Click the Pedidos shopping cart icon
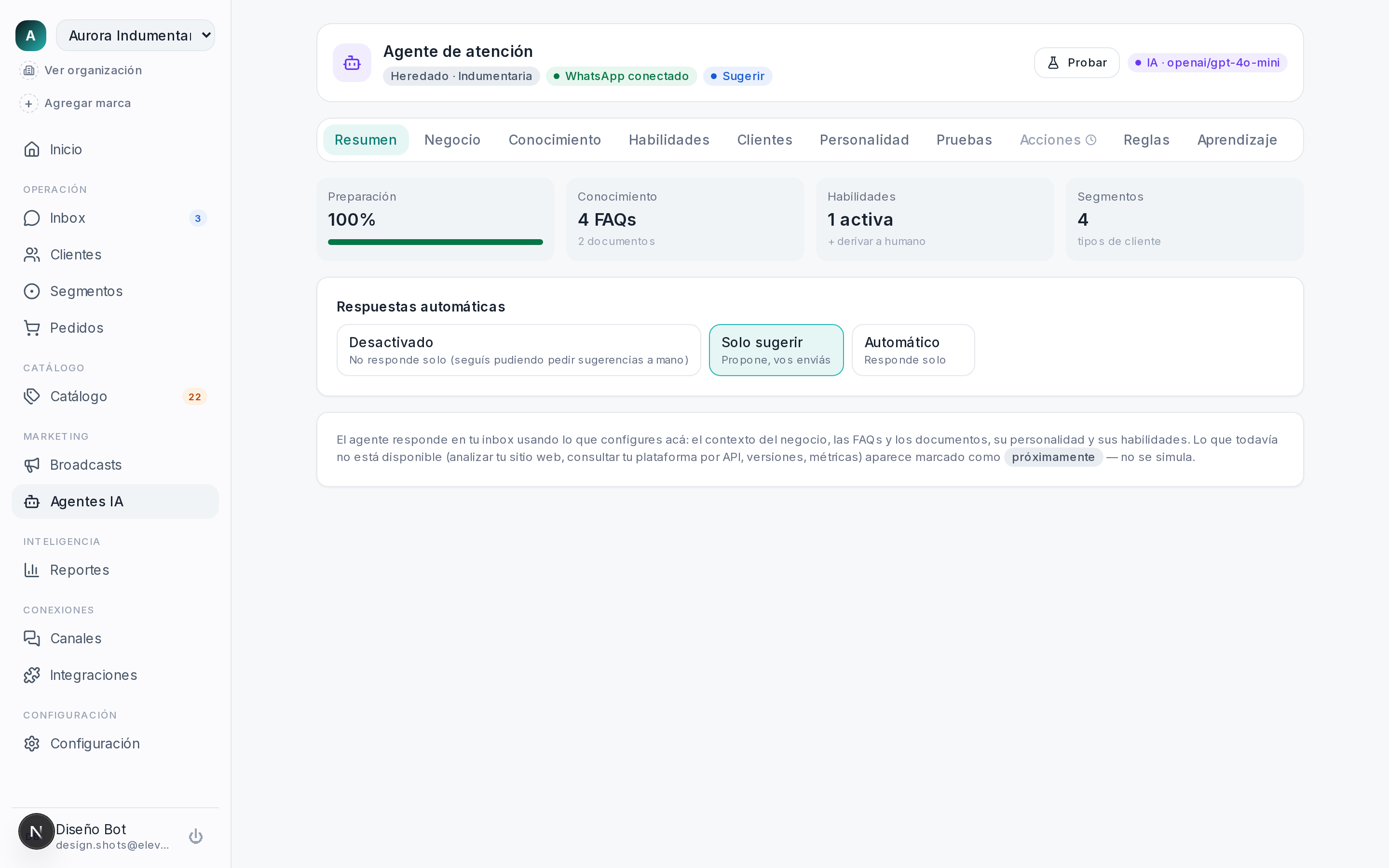The height and width of the screenshot is (868, 1389). point(32,328)
